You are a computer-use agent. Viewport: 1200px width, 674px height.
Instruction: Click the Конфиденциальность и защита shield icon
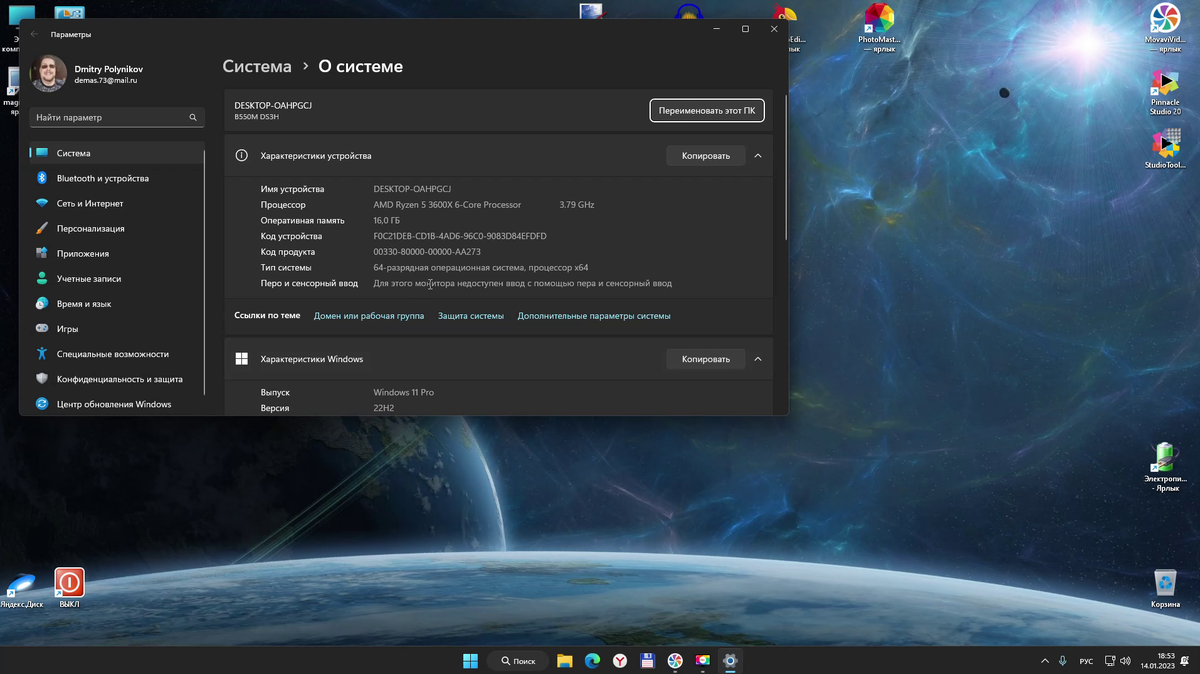click(x=42, y=379)
